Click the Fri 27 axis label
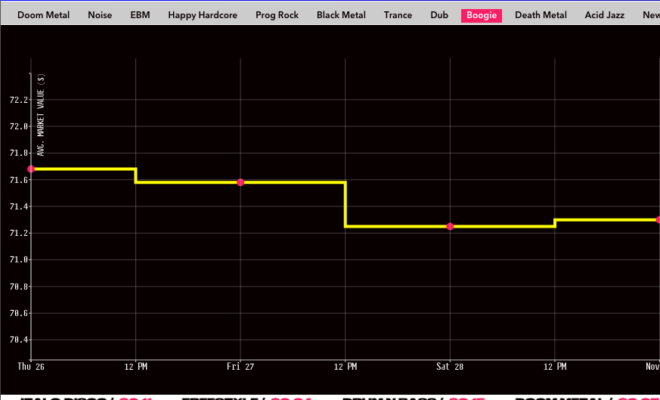The image size is (660, 400). click(x=240, y=366)
